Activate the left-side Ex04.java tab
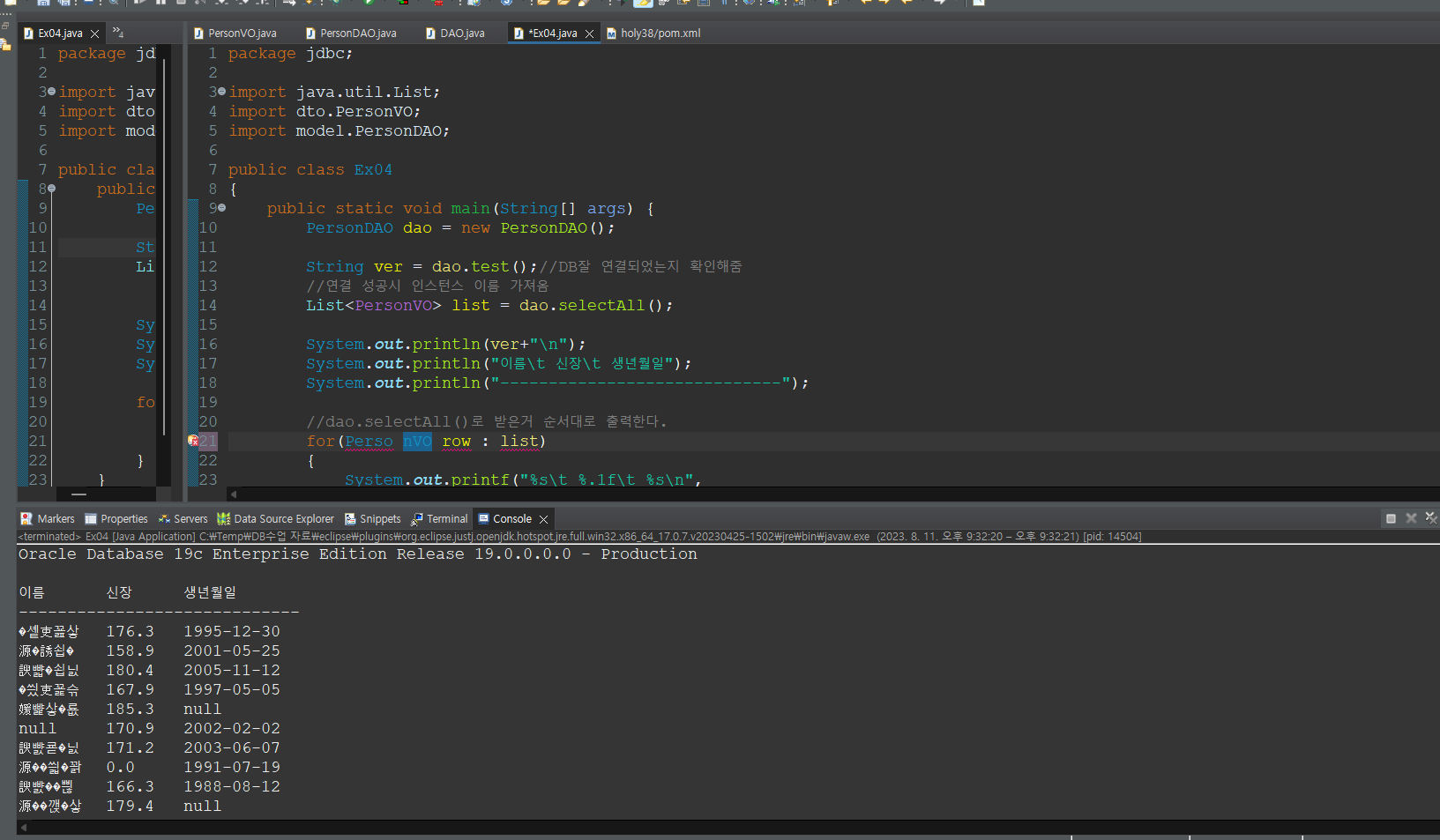 (x=54, y=33)
